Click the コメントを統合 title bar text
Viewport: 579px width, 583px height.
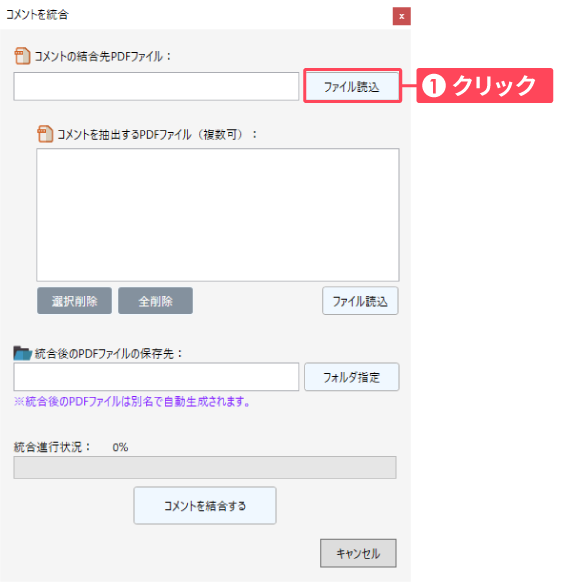[x=38, y=15]
